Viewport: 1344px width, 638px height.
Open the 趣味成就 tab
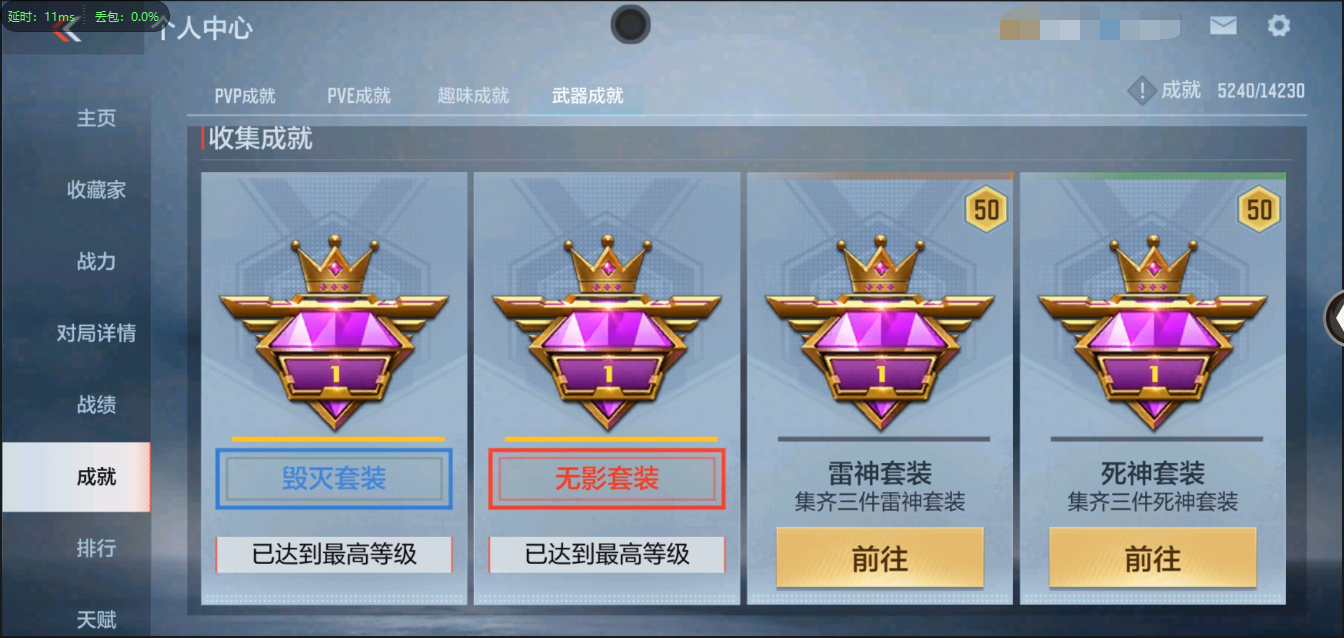pyautogui.click(x=473, y=96)
